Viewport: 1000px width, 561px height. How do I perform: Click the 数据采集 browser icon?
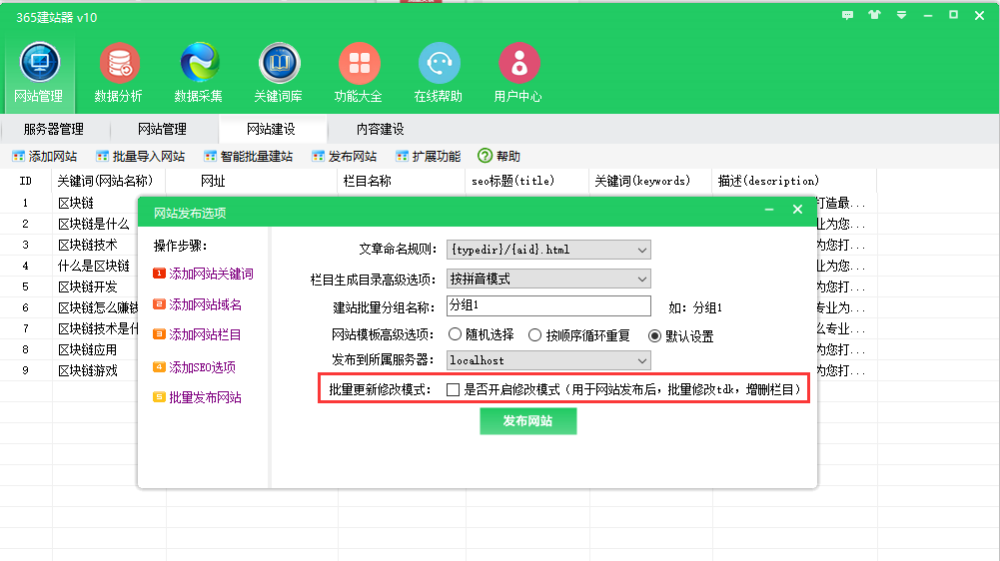(199, 64)
